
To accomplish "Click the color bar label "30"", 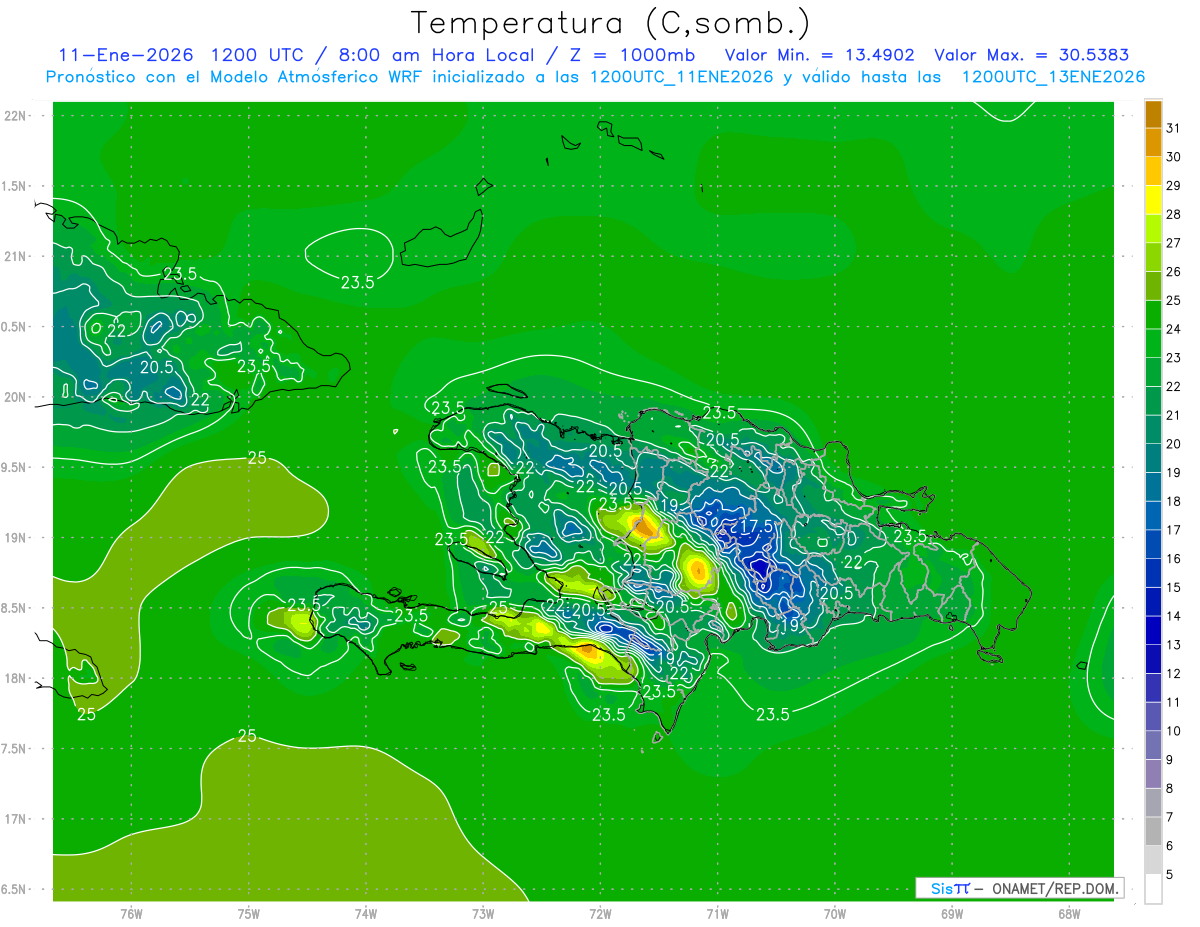I will [1173, 157].
